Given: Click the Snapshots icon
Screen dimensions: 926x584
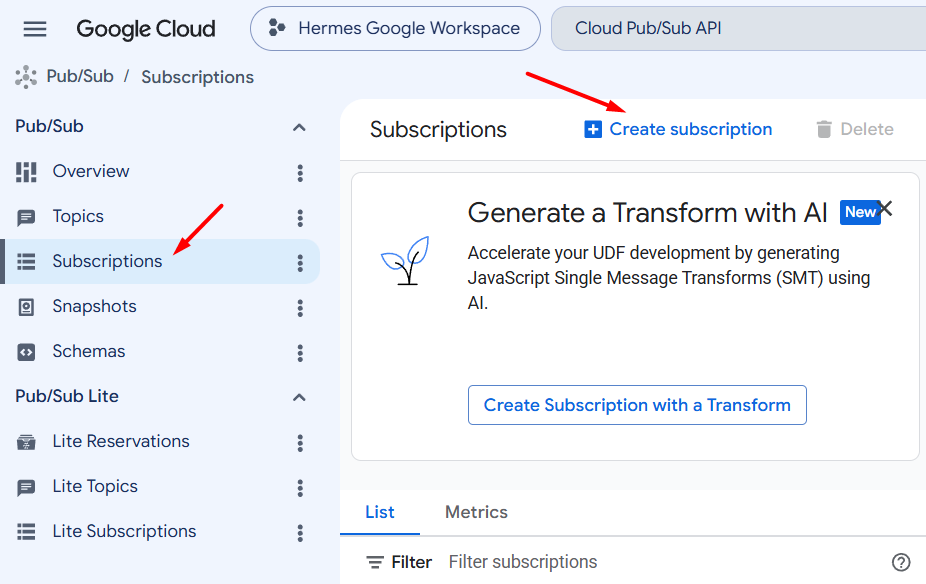Looking at the screenshot, I should pyautogui.click(x=26, y=307).
